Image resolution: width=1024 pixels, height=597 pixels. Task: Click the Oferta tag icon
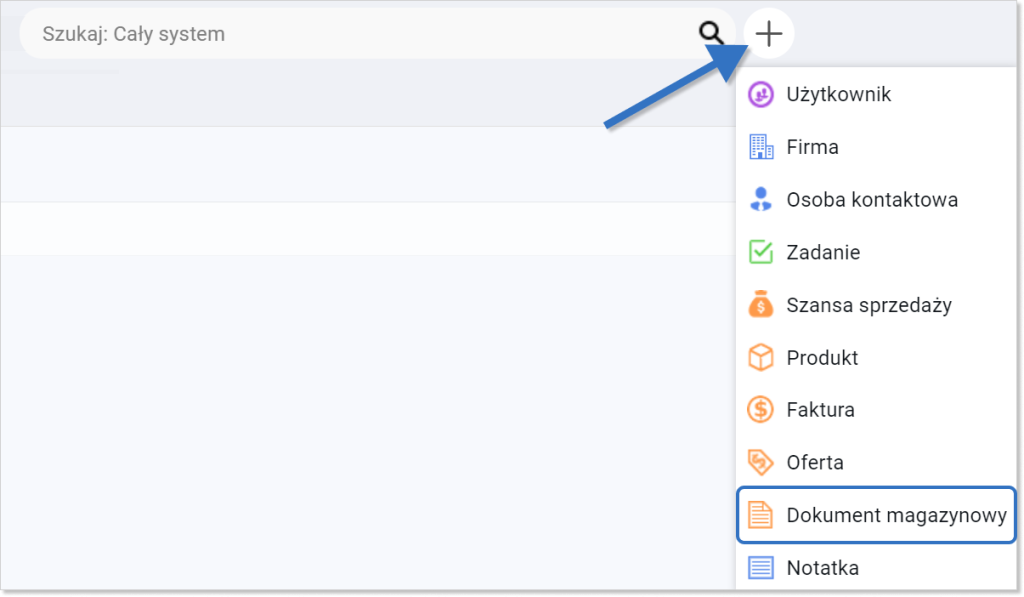[761, 462]
